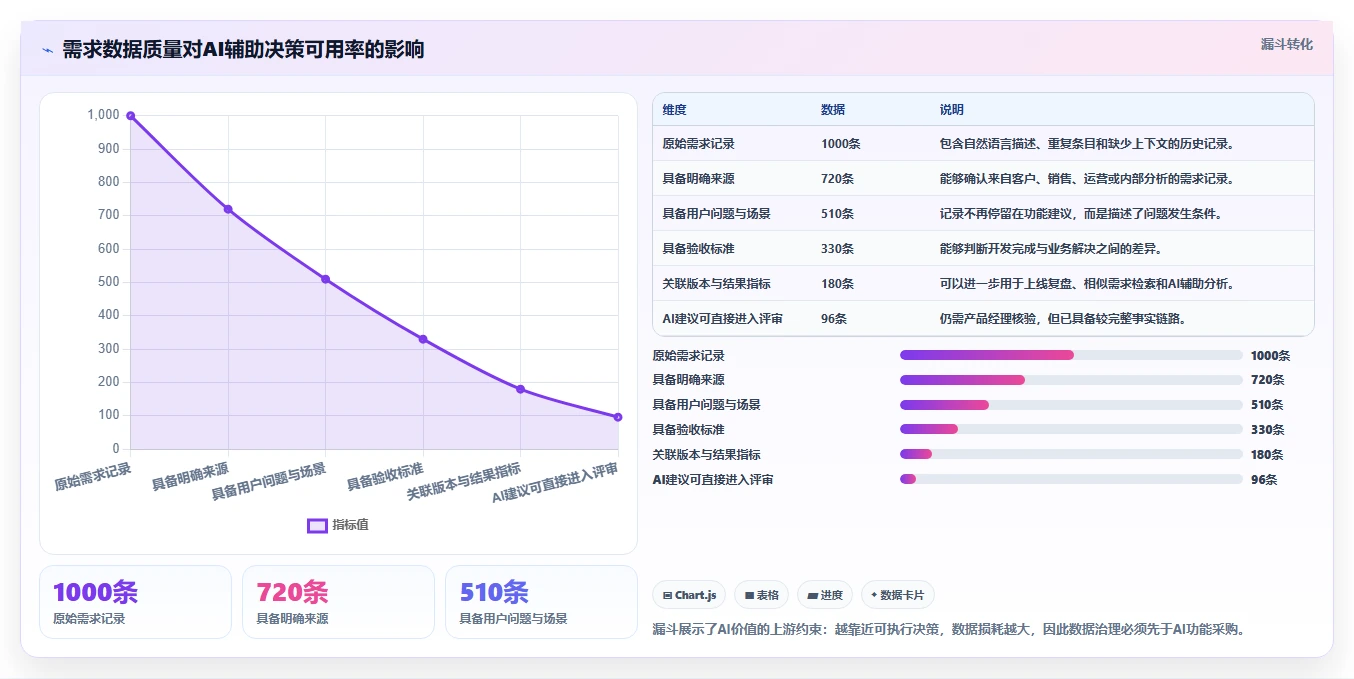Click the chart point for 关联版本与结果指标
The width and height of the screenshot is (1354, 679).
[x=520, y=389]
